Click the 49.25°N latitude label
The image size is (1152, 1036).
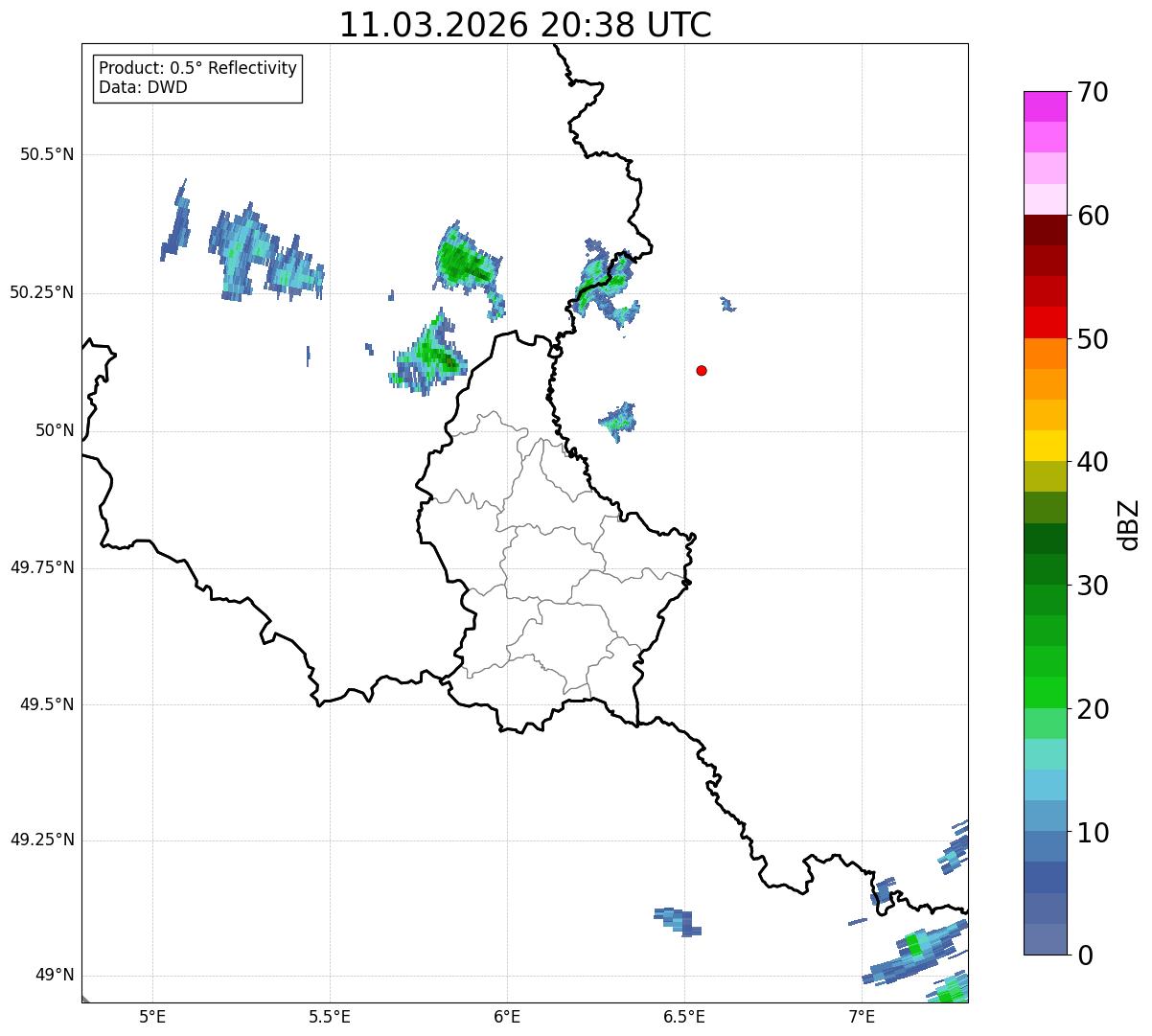[41, 840]
